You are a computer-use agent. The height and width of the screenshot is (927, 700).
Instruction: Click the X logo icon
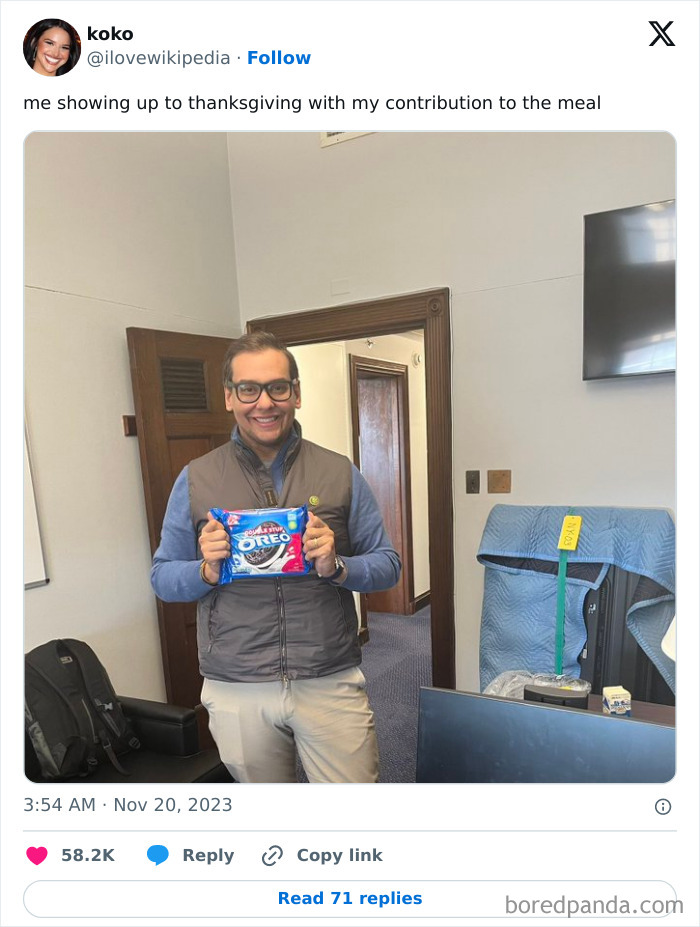pos(662,33)
